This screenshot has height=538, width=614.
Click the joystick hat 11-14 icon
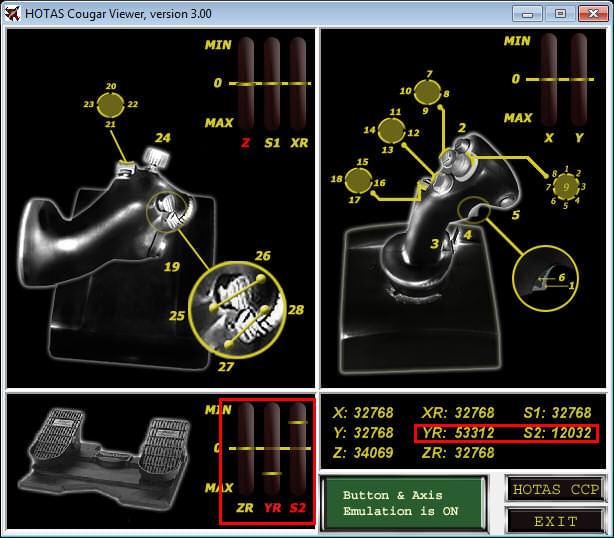(x=392, y=130)
